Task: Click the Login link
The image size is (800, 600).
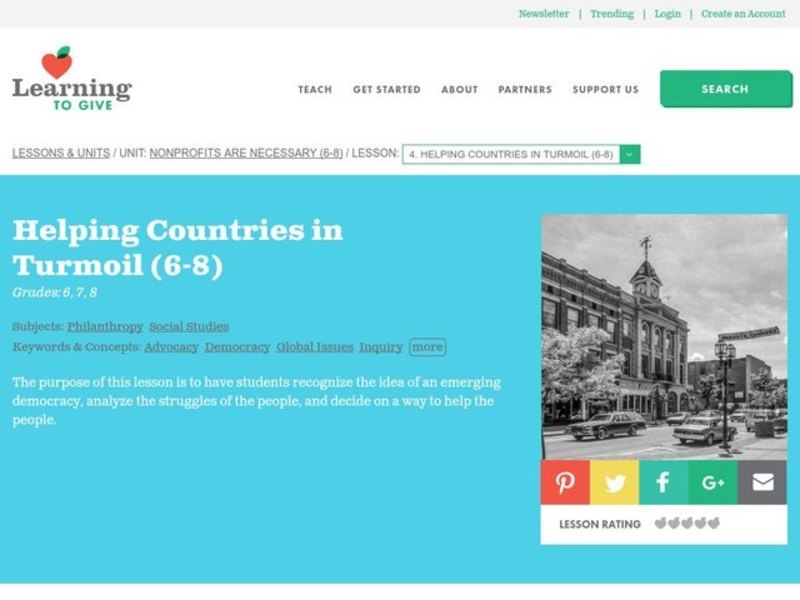Action: [667, 14]
